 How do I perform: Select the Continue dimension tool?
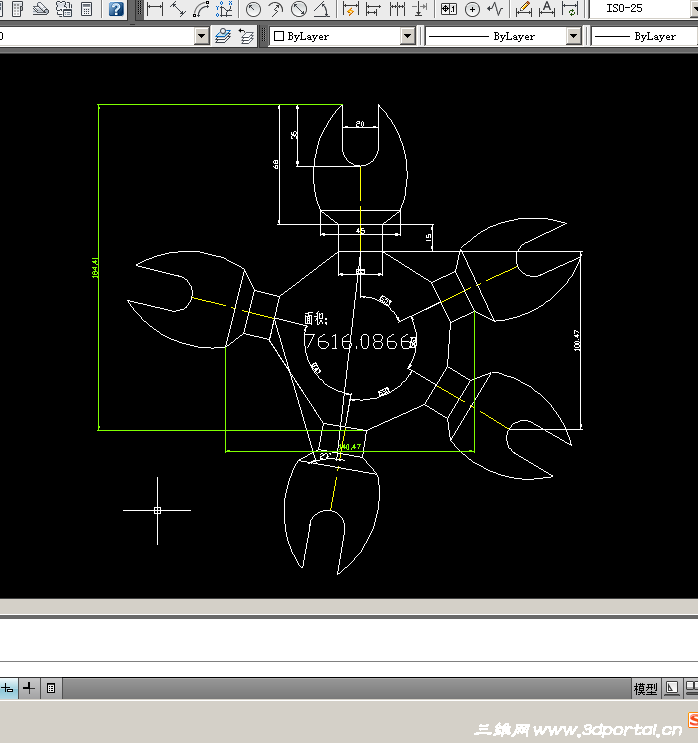[x=397, y=9]
